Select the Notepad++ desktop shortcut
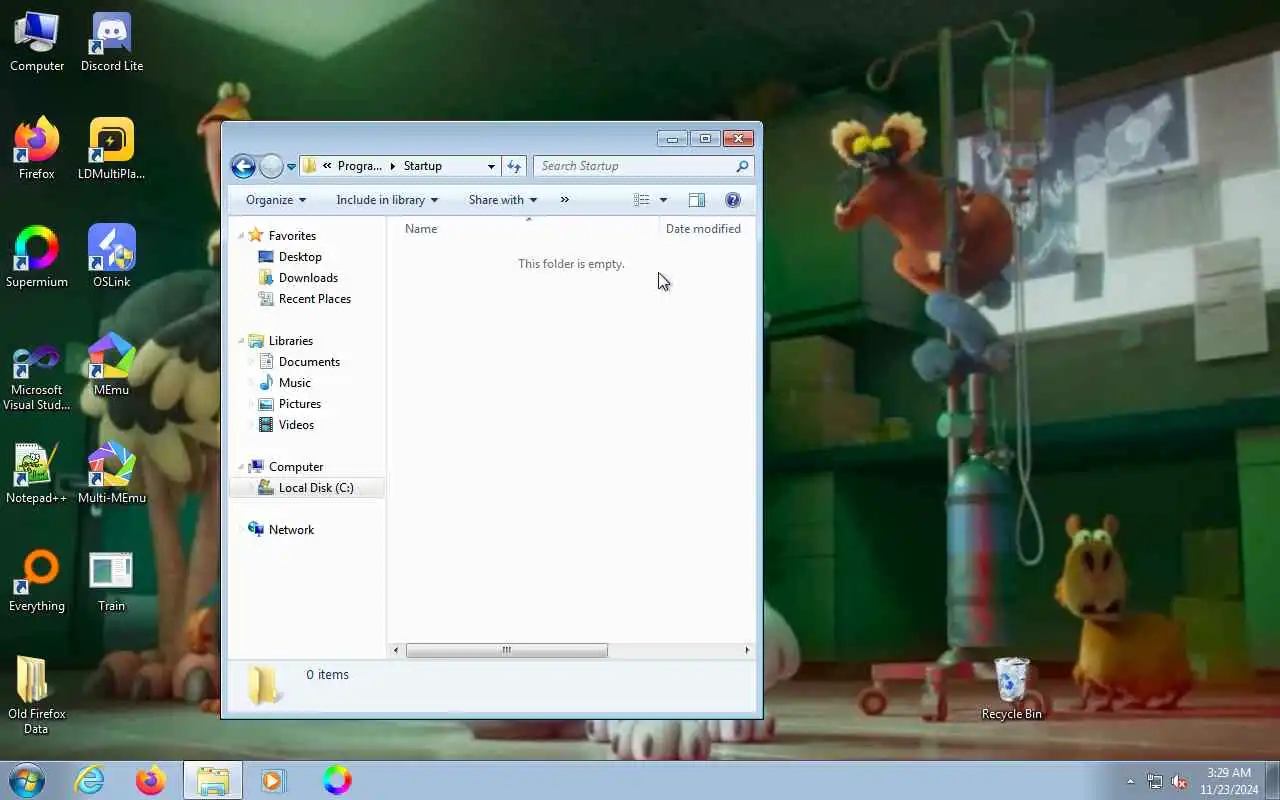This screenshot has width=1280, height=800. pos(37,474)
